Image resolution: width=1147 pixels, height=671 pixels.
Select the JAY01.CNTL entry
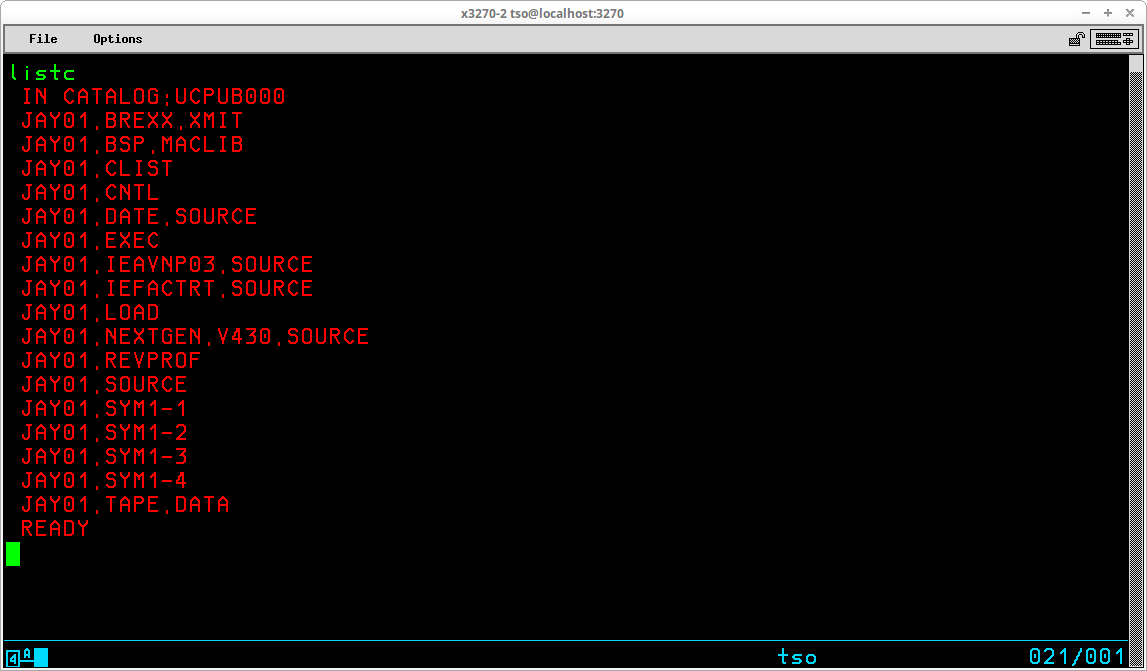[90, 192]
